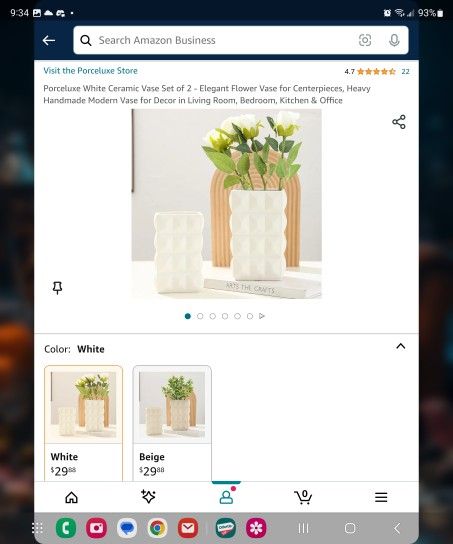Open the account profile tab
The height and width of the screenshot is (544, 453).
[226, 497]
